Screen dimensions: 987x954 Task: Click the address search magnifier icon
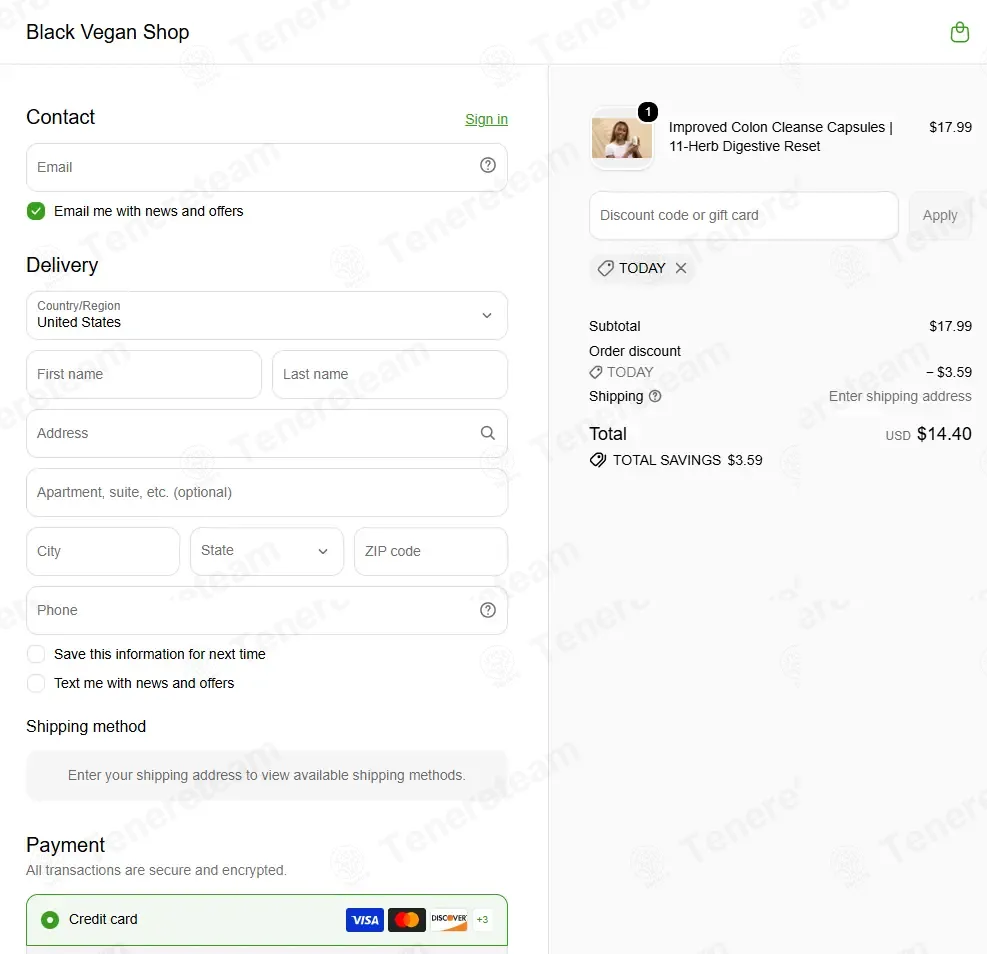[x=487, y=433]
